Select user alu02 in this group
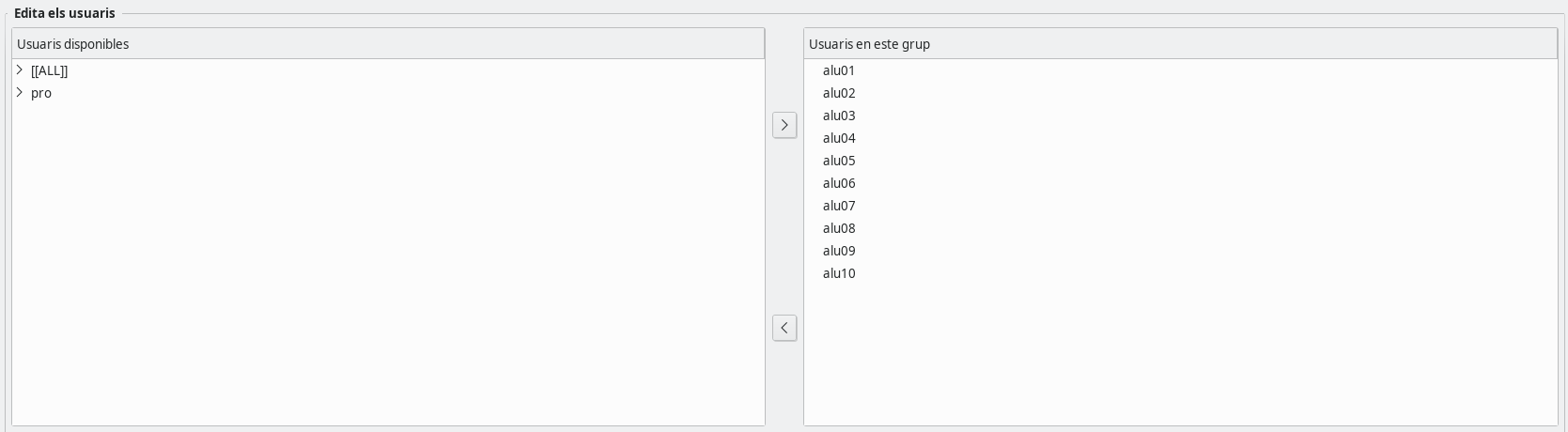This screenshot has height=432, width=1568. 839,93
